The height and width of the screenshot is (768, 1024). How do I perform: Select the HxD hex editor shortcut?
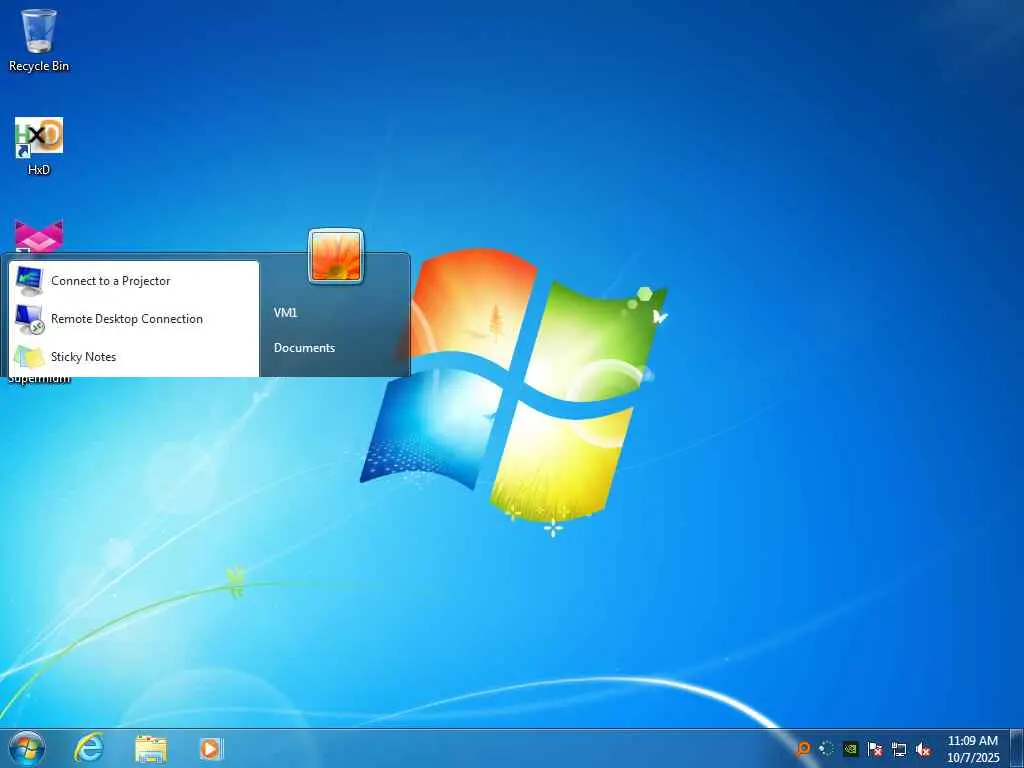(39, 146)
